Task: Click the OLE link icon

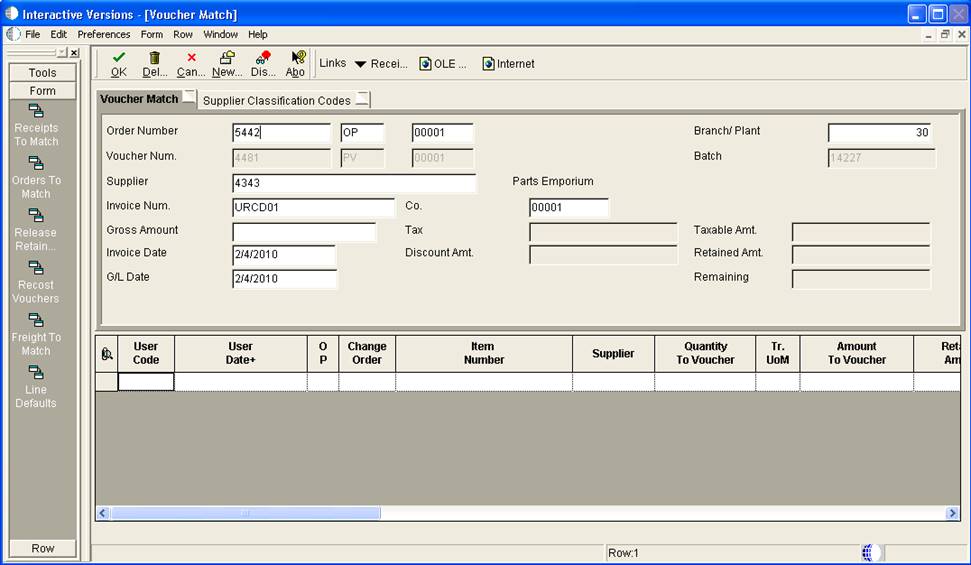Action: point(425,64)
